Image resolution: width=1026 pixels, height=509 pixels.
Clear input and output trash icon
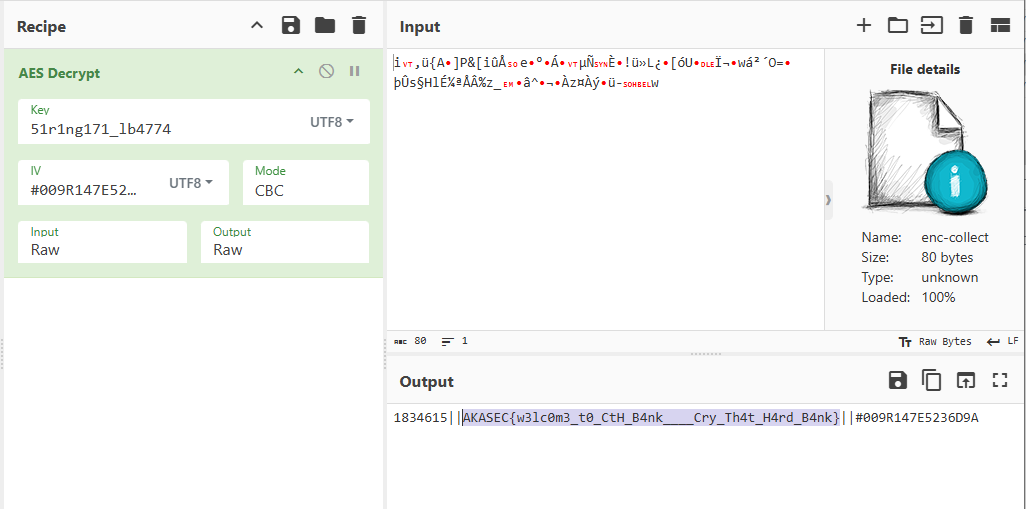(966, 26)
